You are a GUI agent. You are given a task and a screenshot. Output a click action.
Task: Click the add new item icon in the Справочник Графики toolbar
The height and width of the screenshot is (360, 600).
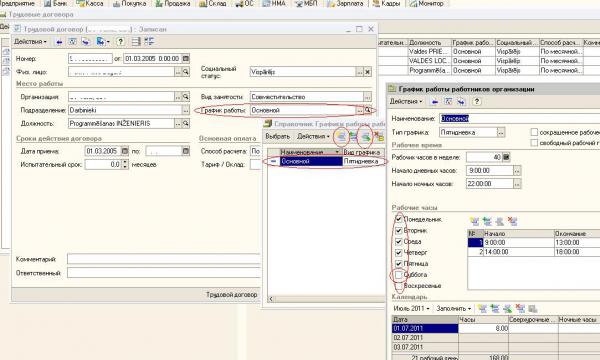point(341,137)
